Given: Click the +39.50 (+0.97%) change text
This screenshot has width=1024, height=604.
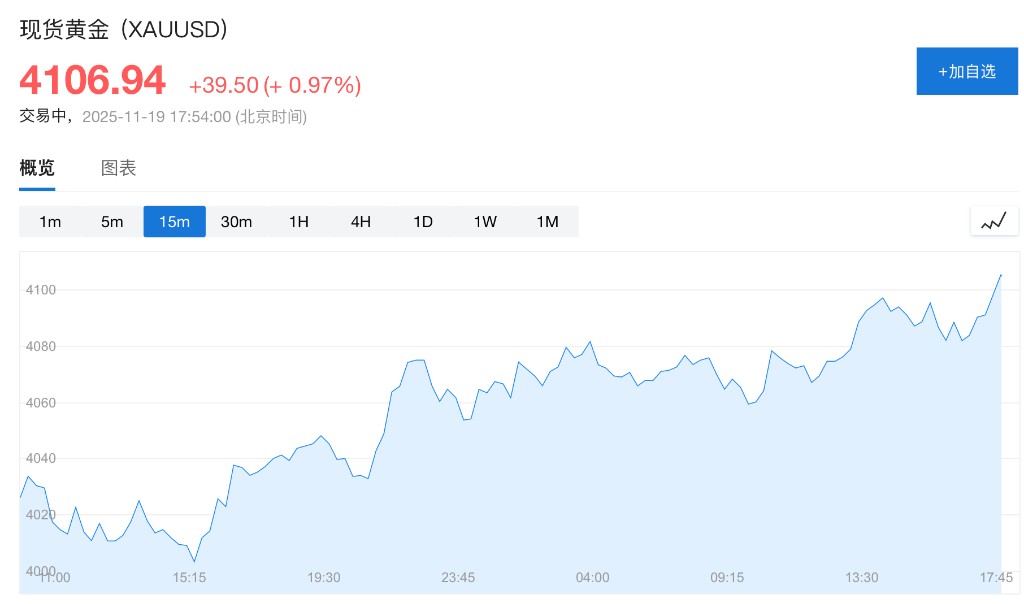Looking at the screenshot, I should coord(274,86).
